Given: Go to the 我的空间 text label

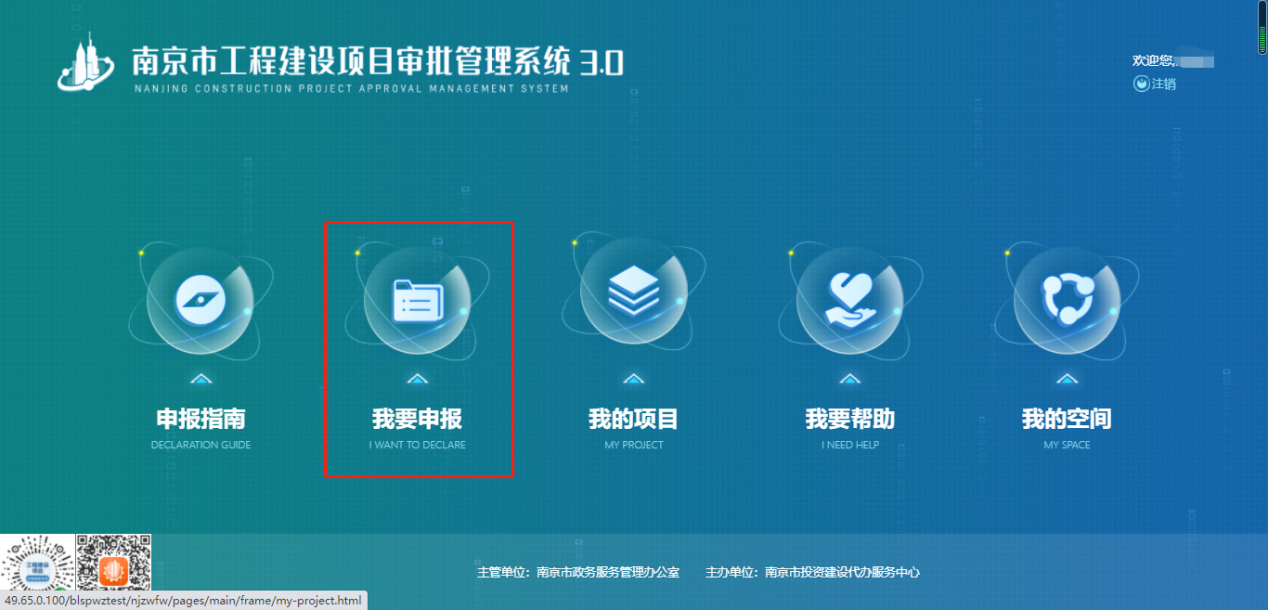Looking at the screenshot, I should coord(1067,419).
